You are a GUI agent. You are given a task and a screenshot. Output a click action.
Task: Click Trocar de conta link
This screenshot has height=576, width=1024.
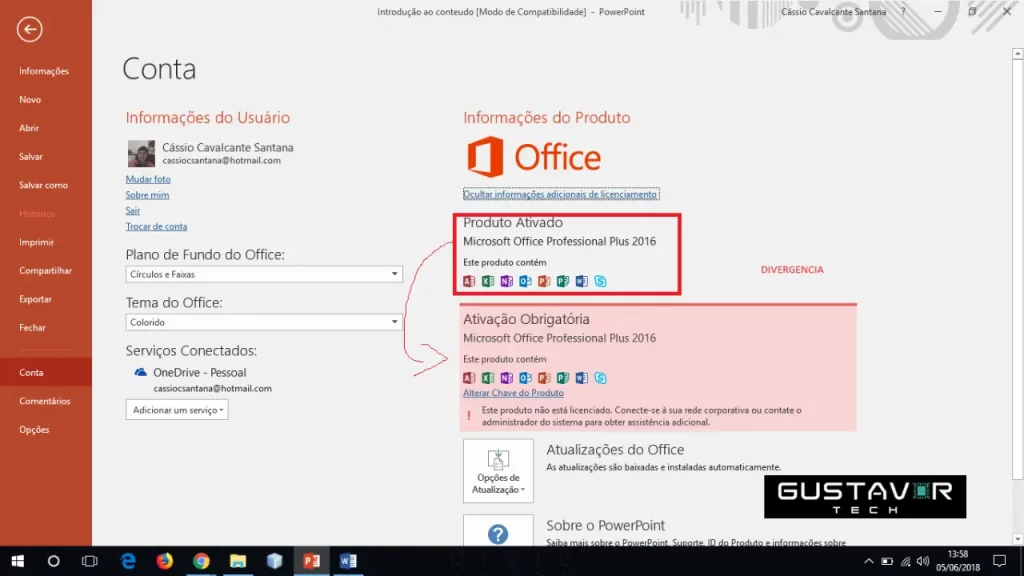(x=156, y=226)
